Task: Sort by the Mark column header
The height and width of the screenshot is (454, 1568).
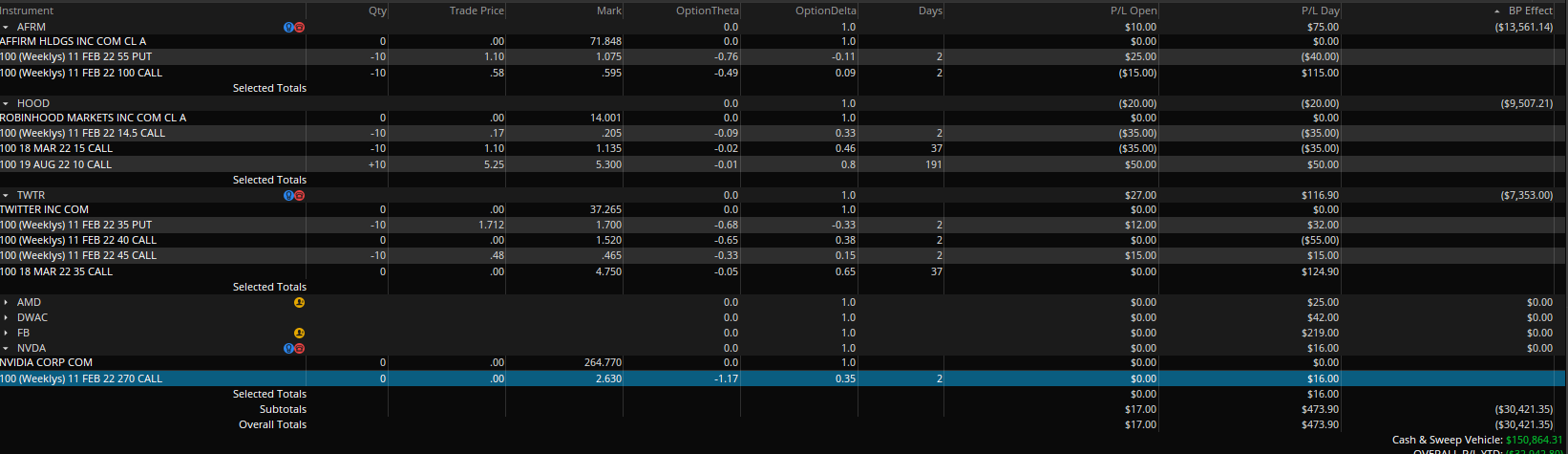Action: pos(609,11)
